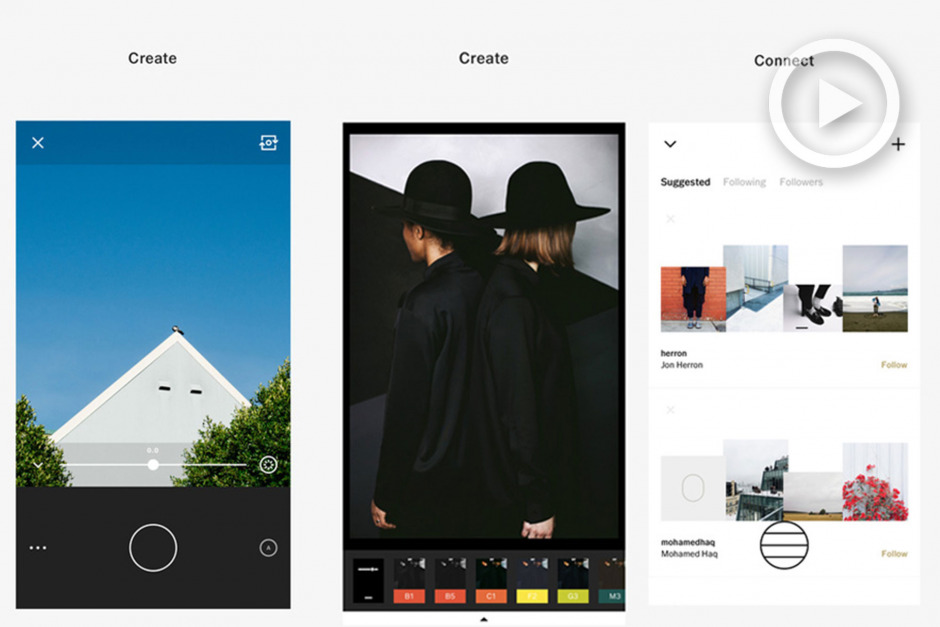Select the Suggested tab
Screen dimensions: 940x627
tap(685, 182)
